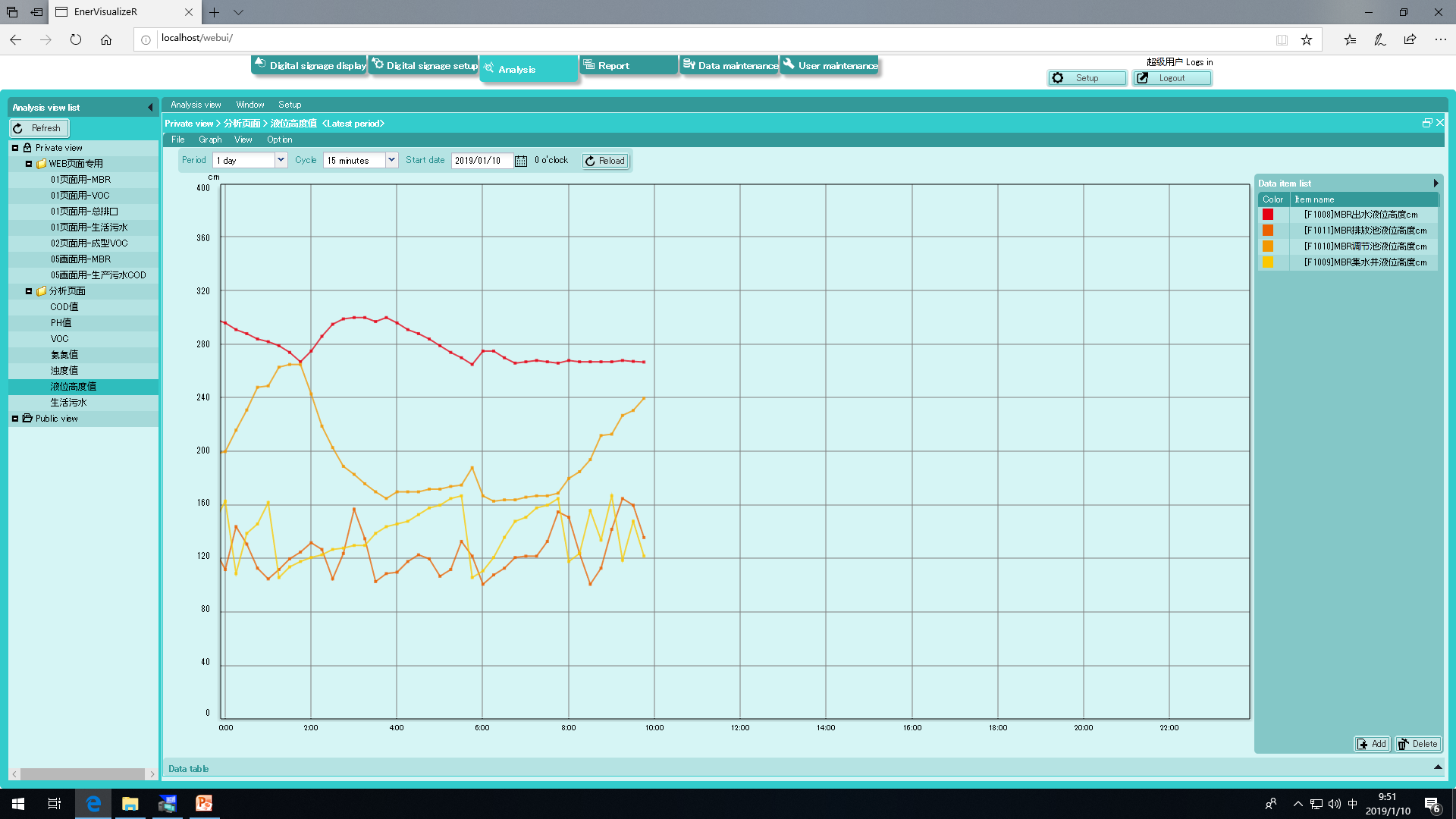Click the Start date input field
Viewport: 1456px width, 819px height.
pyautogui.click(x=482, y=161)
